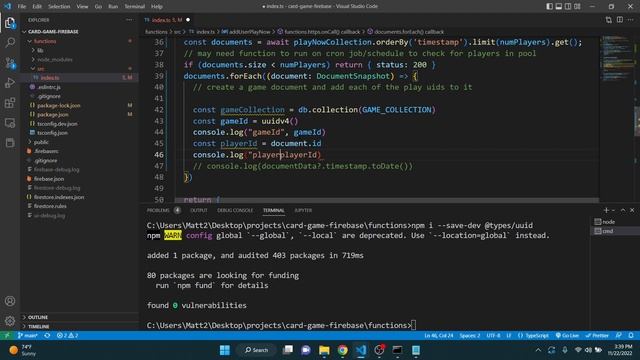Select the index.ts editor tab
Image resolution: width=640 pixels, height=360 pixels.
point(167,20)
